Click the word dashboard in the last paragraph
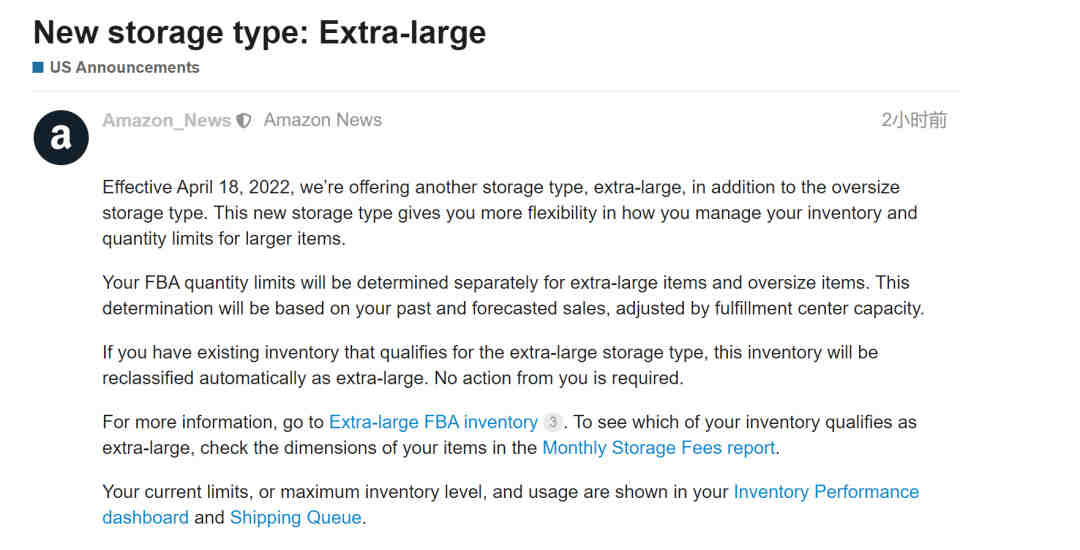Image resolution: width=1080 pixels, height=550 pixels. (x=145, y=518)
